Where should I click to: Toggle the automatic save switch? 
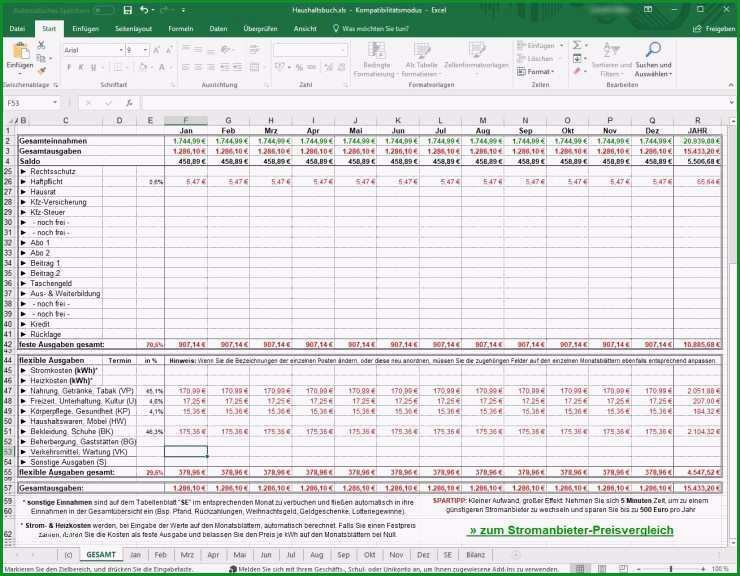103,10
